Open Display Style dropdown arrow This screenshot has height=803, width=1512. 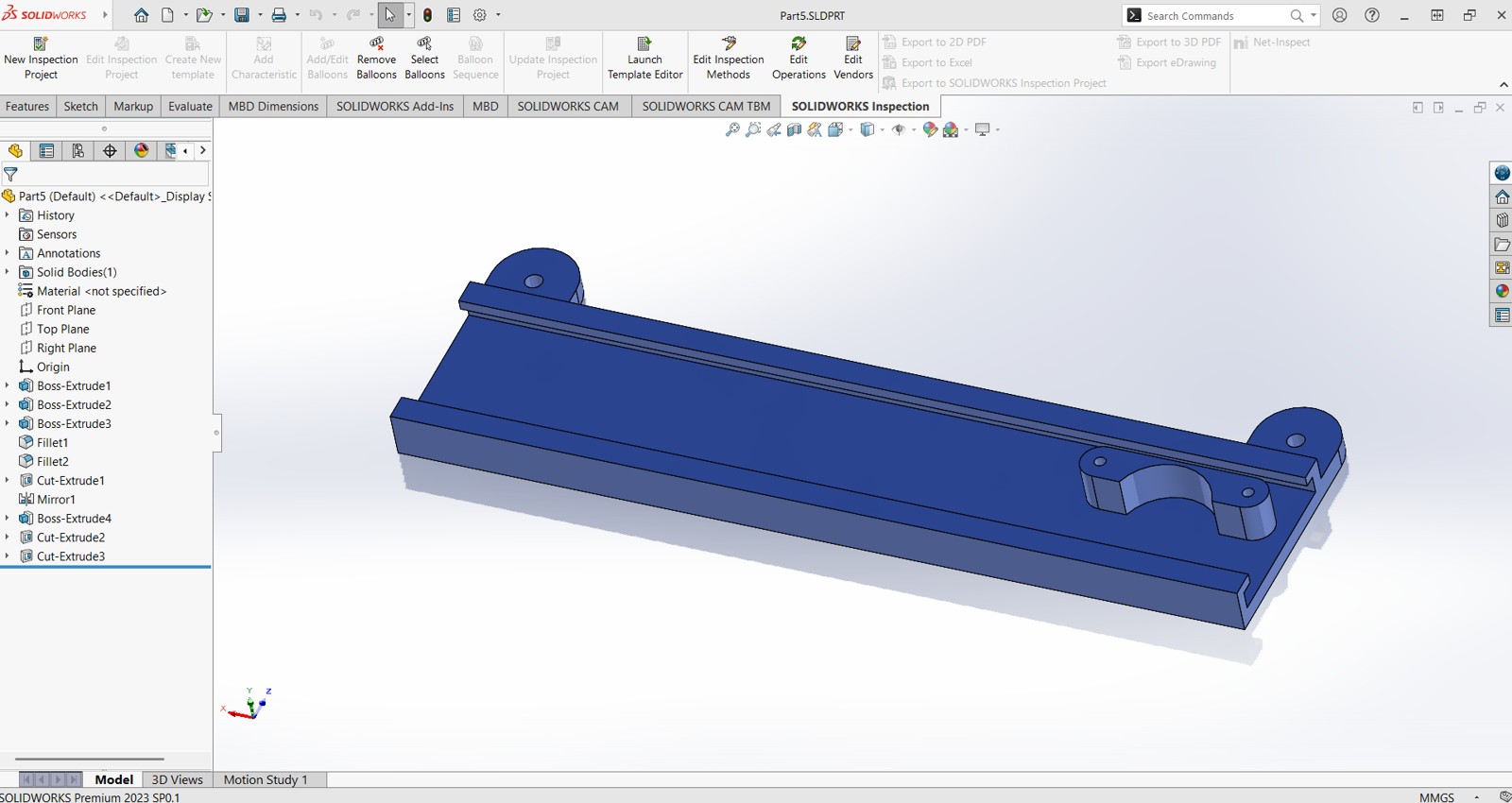point(882,129)
